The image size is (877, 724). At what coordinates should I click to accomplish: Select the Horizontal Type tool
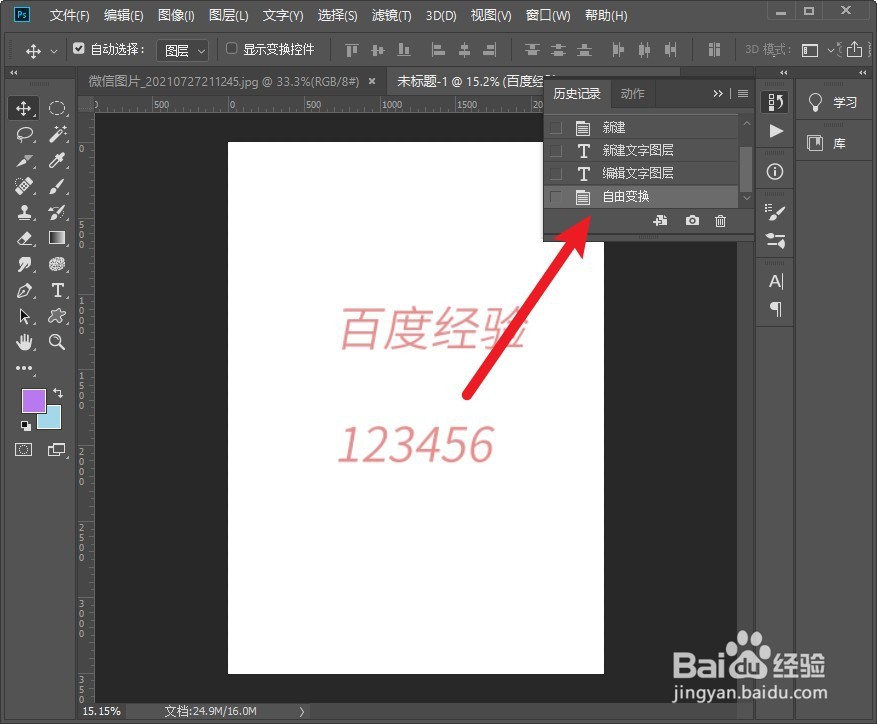point(57,290)
